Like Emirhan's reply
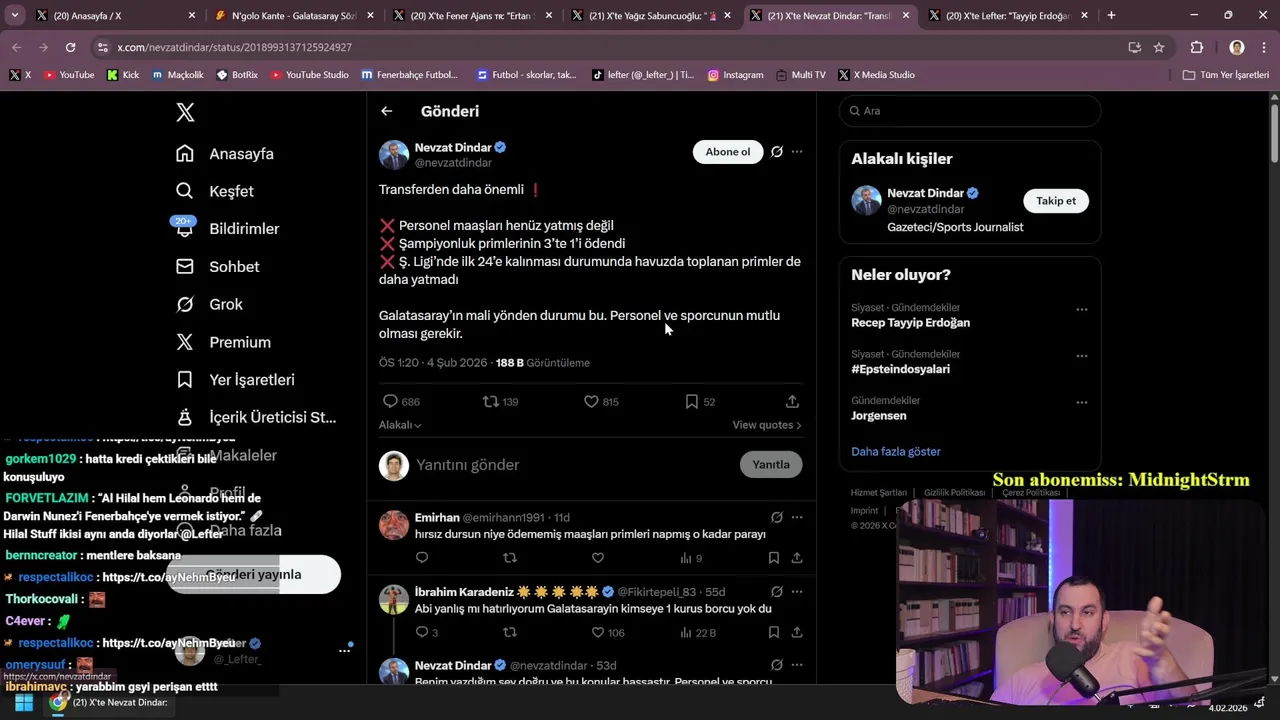This screenshot has width=1280, height=720. coord(598,558)
